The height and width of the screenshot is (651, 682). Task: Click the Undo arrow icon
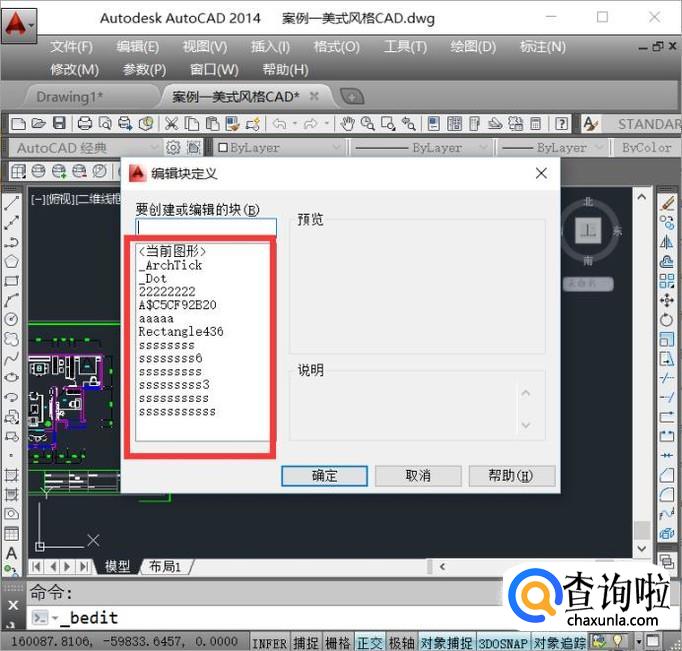coord(279,124)
